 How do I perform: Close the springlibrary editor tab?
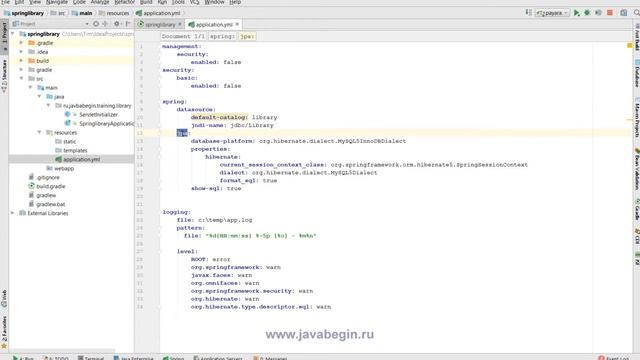(180, 24)
